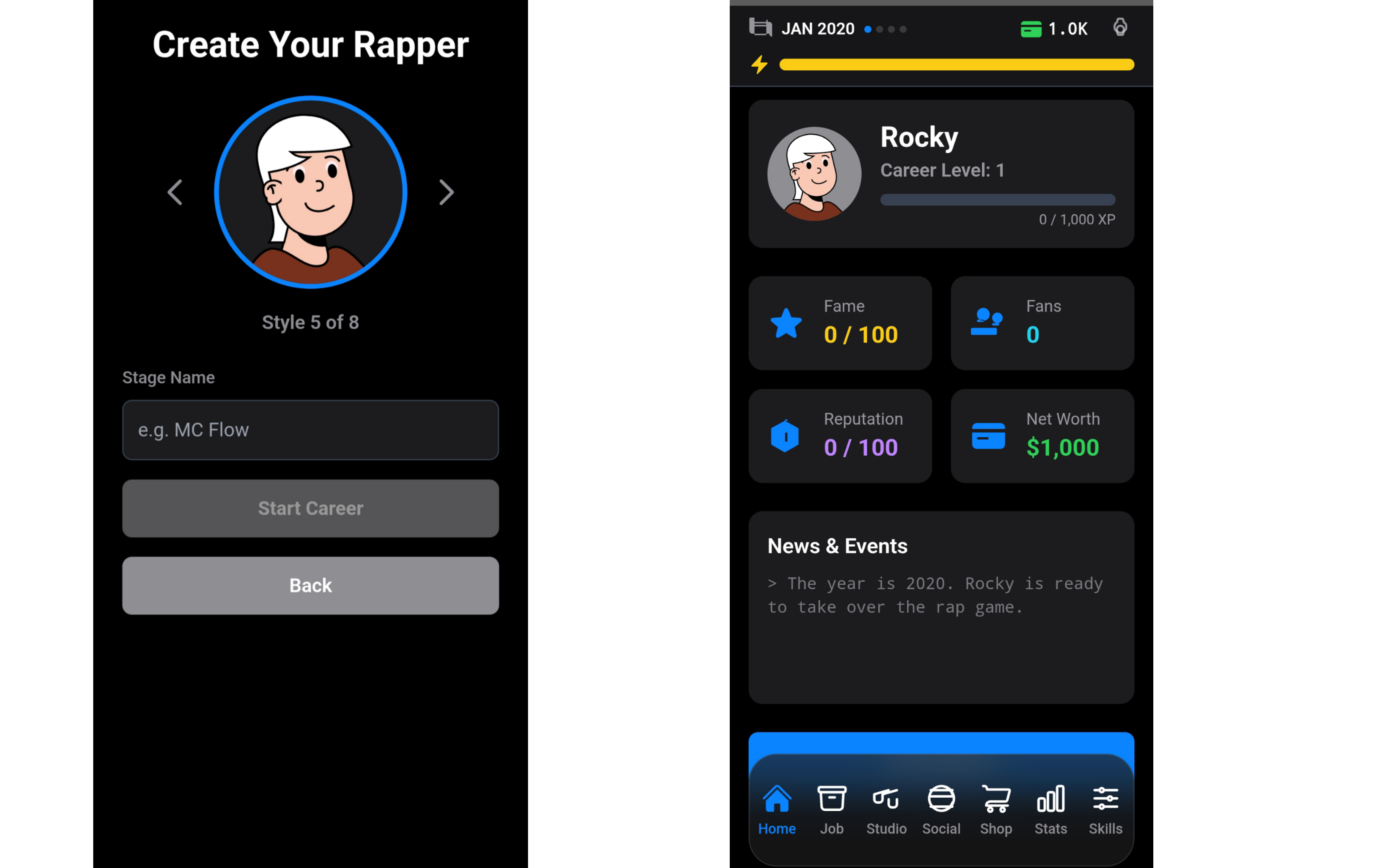Switch to the Studio tab
The height and width of the screenshot is (868, 1392).
886,809
